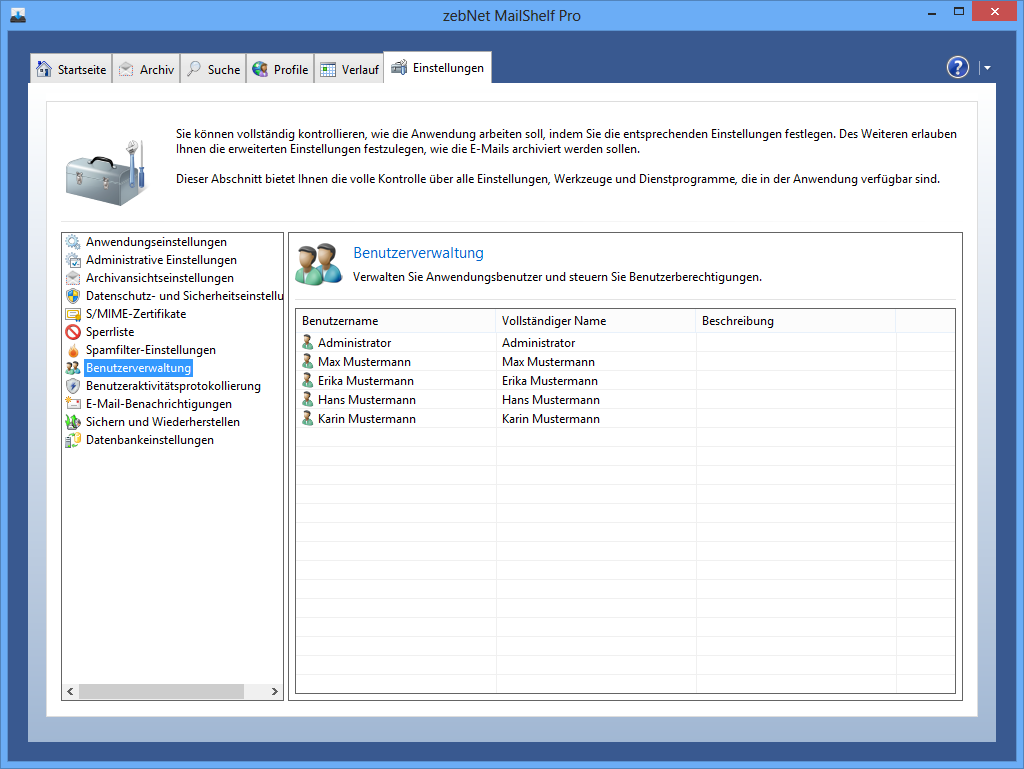This screenshot has height=769, width=1024.
Task: Switch to the Startseite tab
Action: (x=71, y=69)
